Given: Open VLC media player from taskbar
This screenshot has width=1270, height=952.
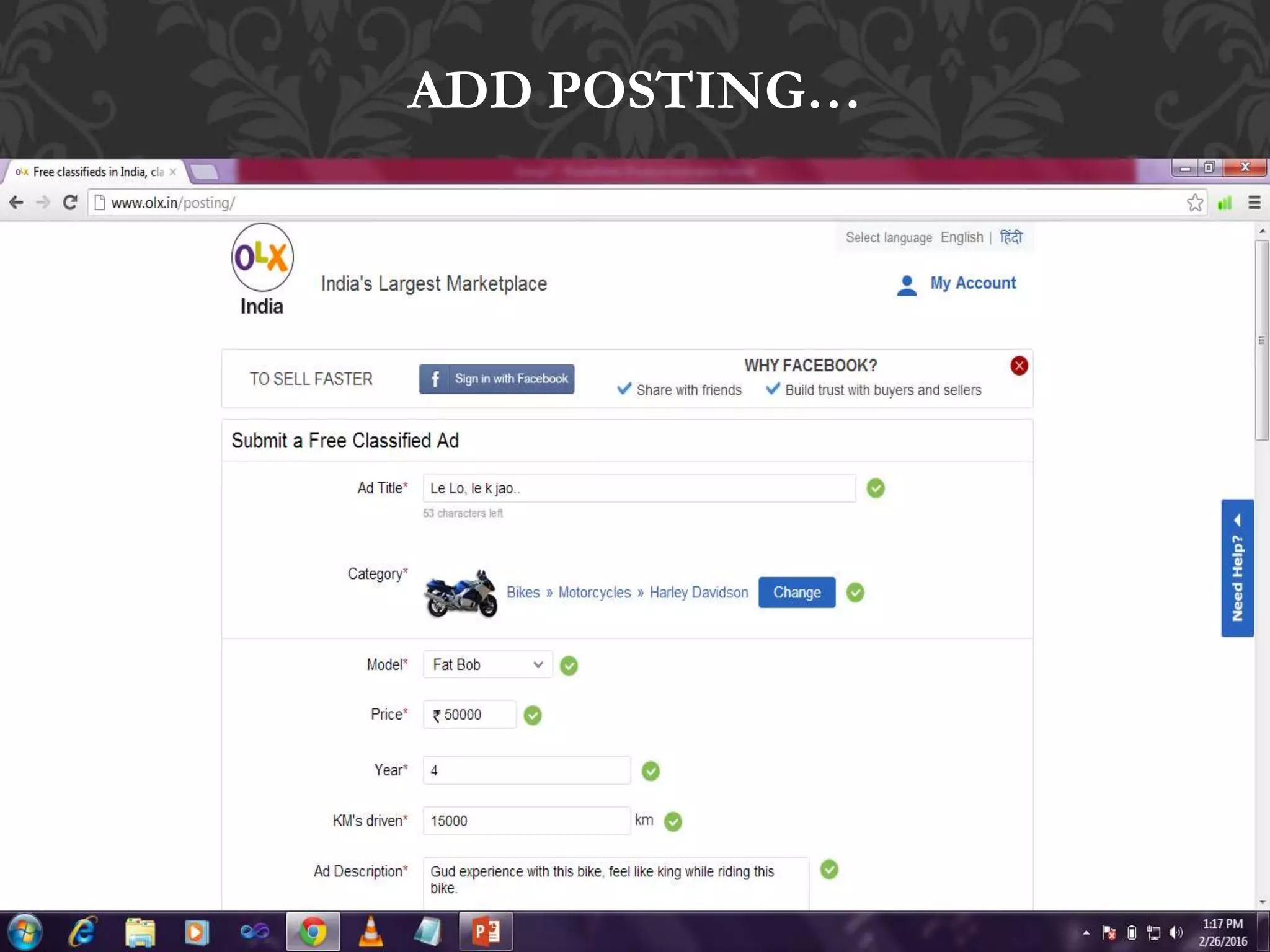Looking at the screenshot, I should (x=370, y=932).
